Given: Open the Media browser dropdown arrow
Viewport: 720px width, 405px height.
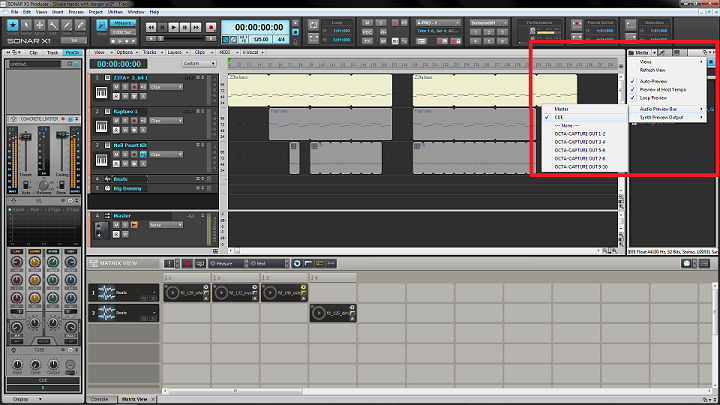Looking at the screenshot, I should click(654, 53).
